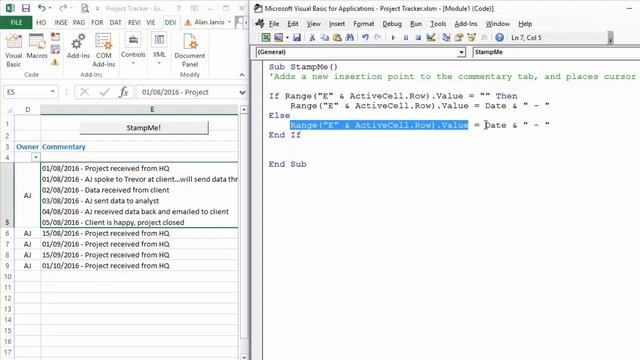
Task: Click the Cancel X in Excel formula bar
Action: pos(84,92)
